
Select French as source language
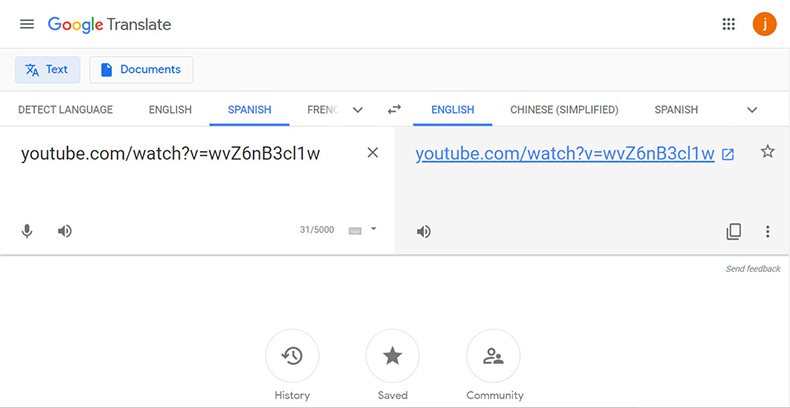pos(323,109)
